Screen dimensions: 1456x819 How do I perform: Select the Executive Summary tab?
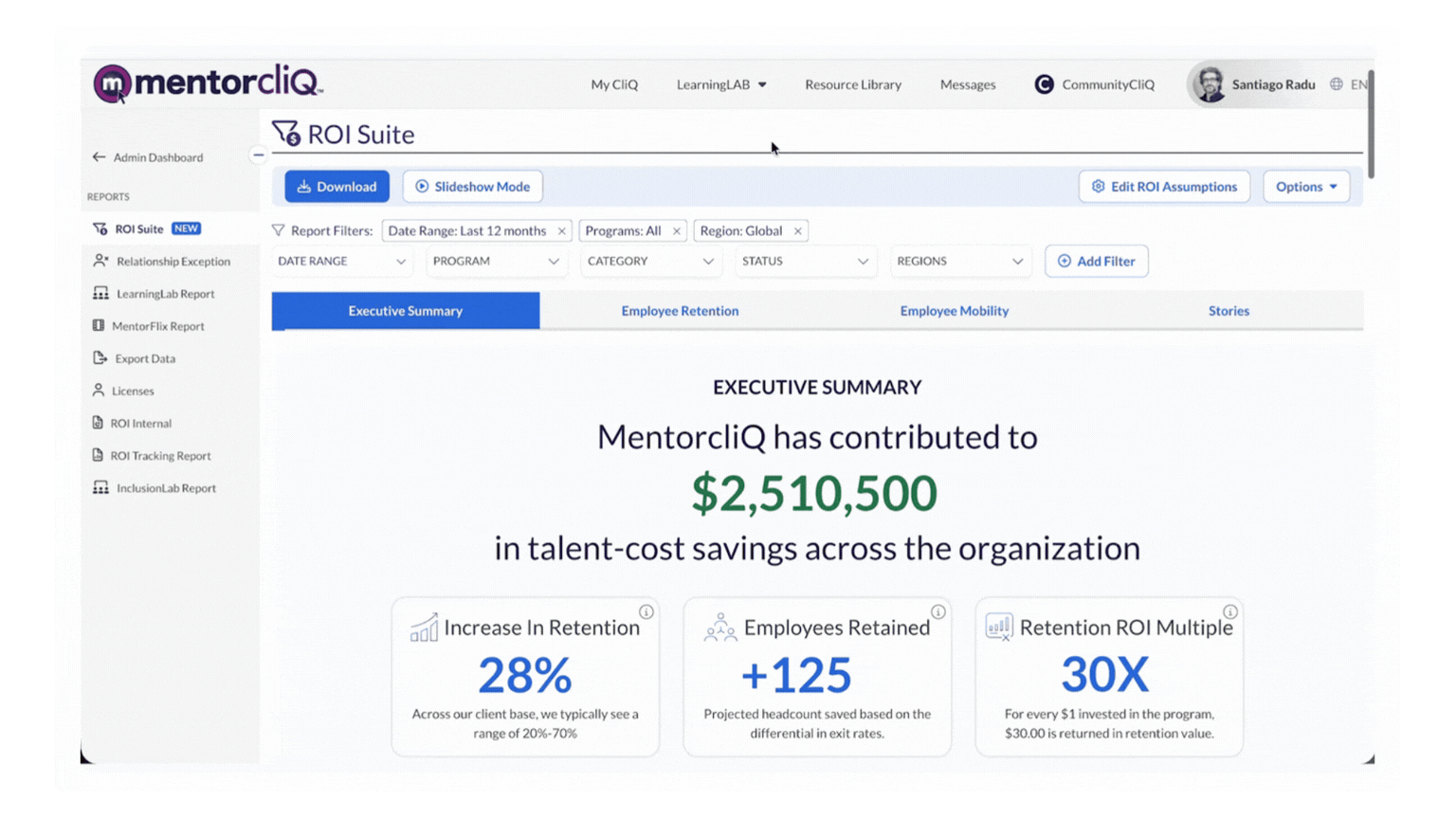(406, 311)
